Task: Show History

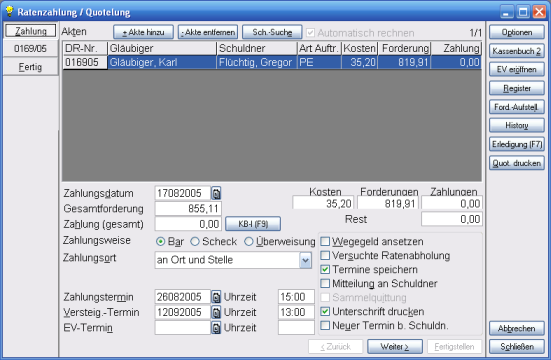Action: tap(517, 126)
